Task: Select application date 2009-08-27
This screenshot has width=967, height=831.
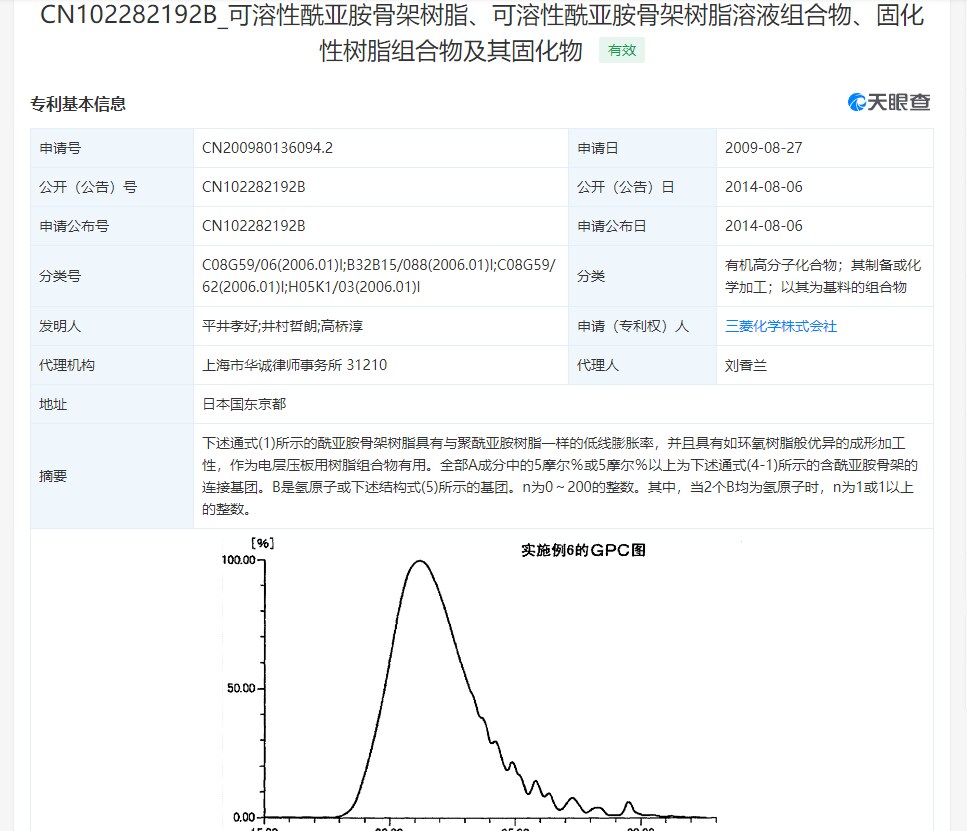Action: [763, 148]
